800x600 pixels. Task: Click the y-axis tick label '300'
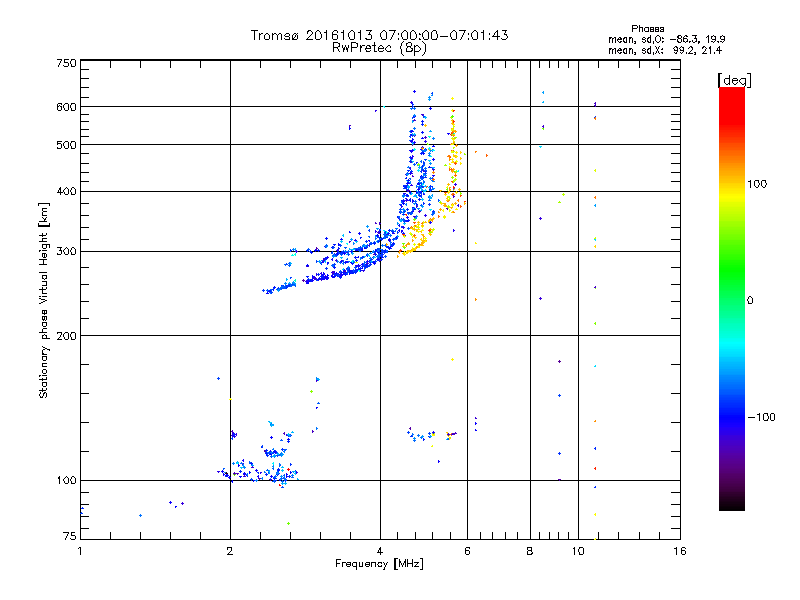pos(66,252)
